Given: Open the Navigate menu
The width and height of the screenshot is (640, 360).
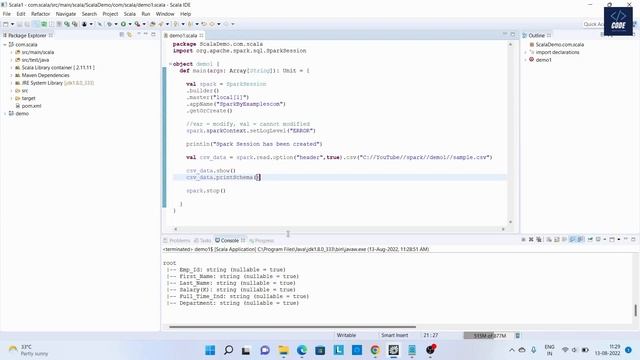Looking at the screenshot, I should point(66,14).
